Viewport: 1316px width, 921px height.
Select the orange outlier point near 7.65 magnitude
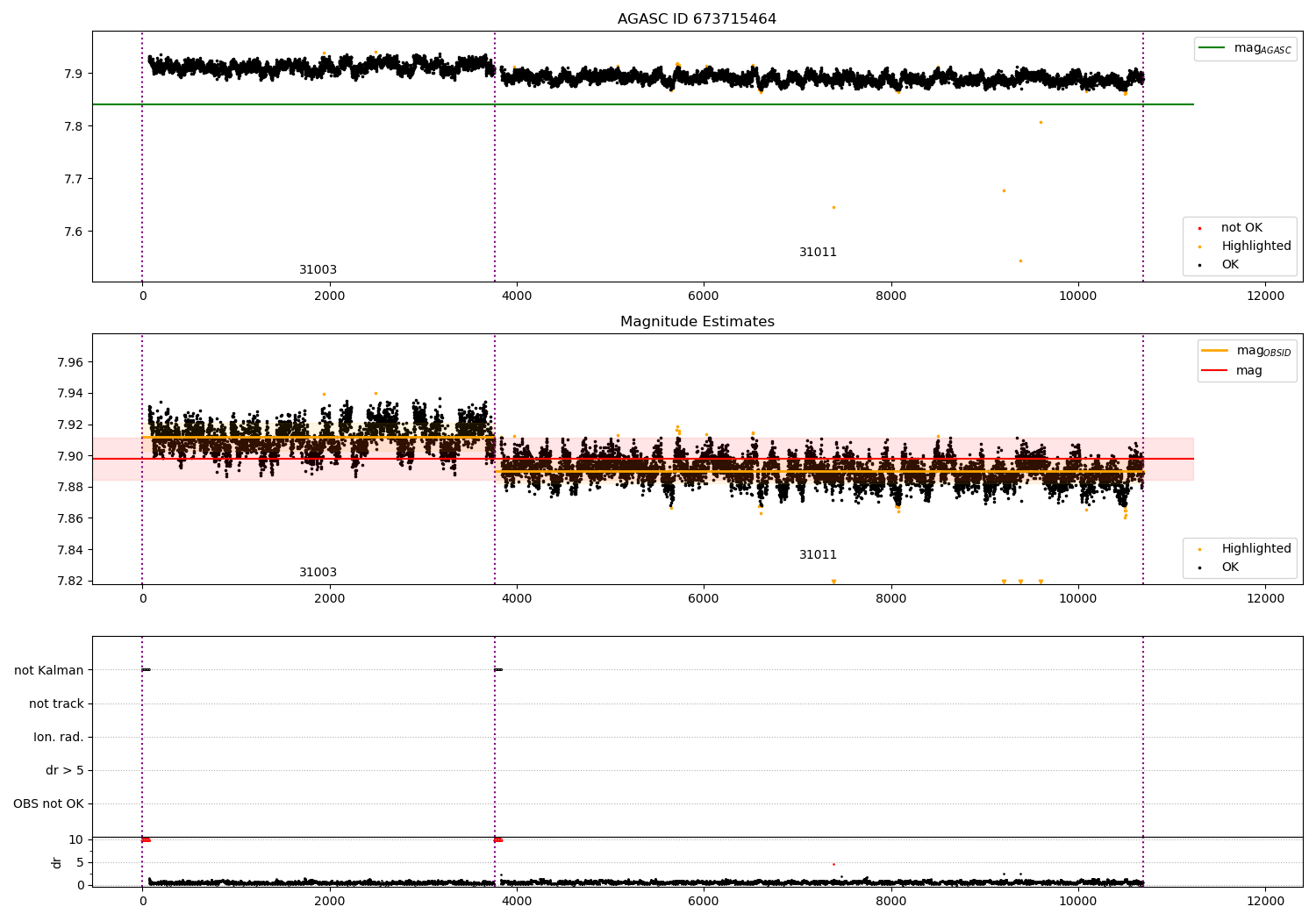(833, 207)
